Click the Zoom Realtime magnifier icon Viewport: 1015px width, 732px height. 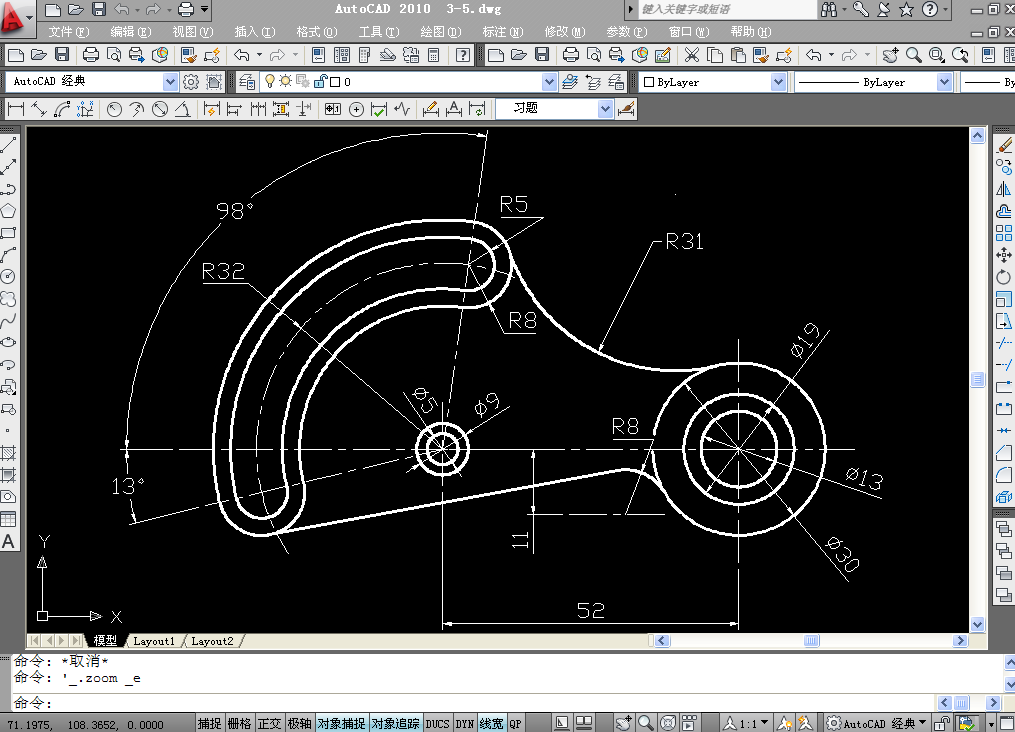pos(913,55)
